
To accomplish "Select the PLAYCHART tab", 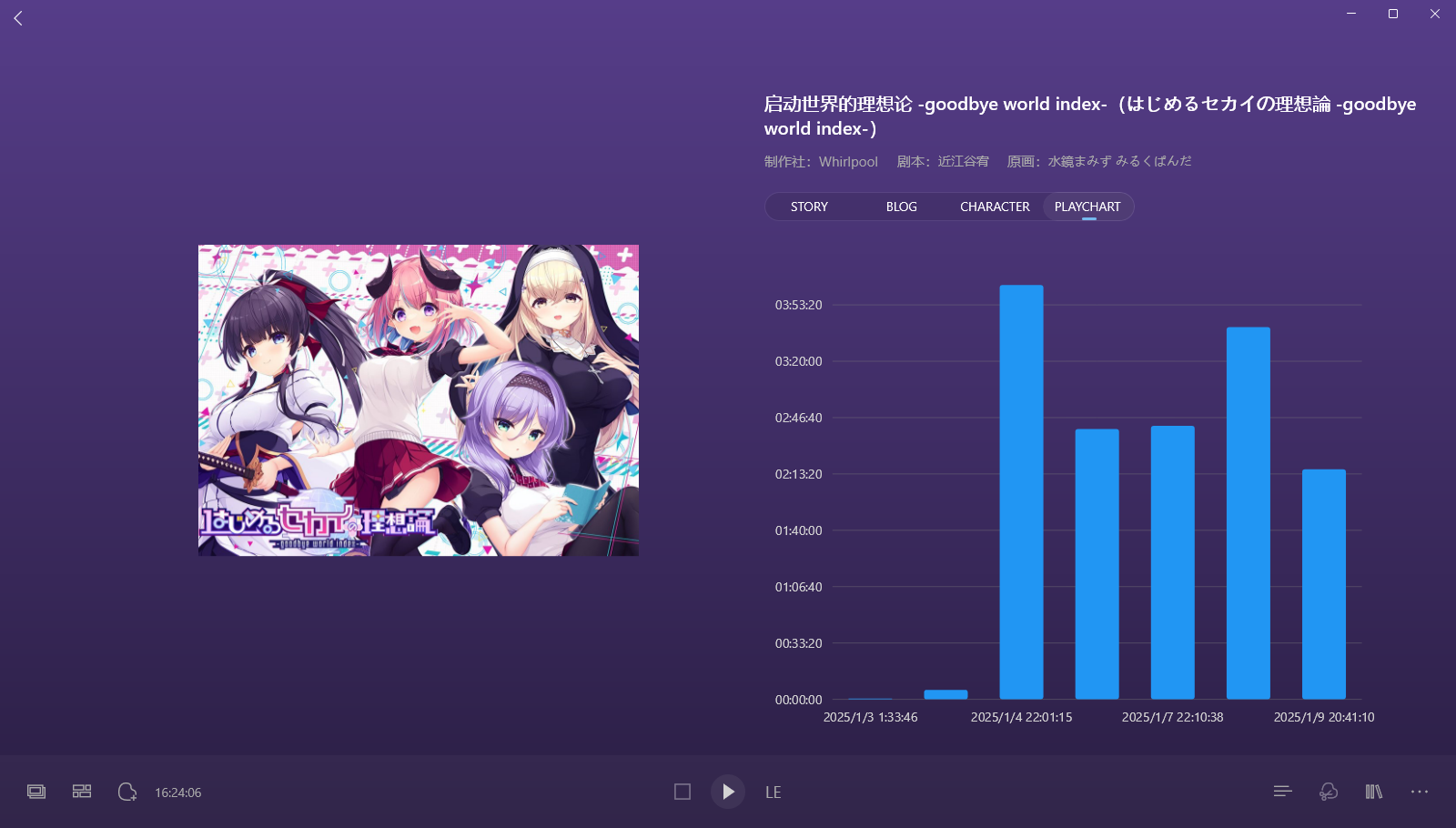I will tap(1087, 207).
